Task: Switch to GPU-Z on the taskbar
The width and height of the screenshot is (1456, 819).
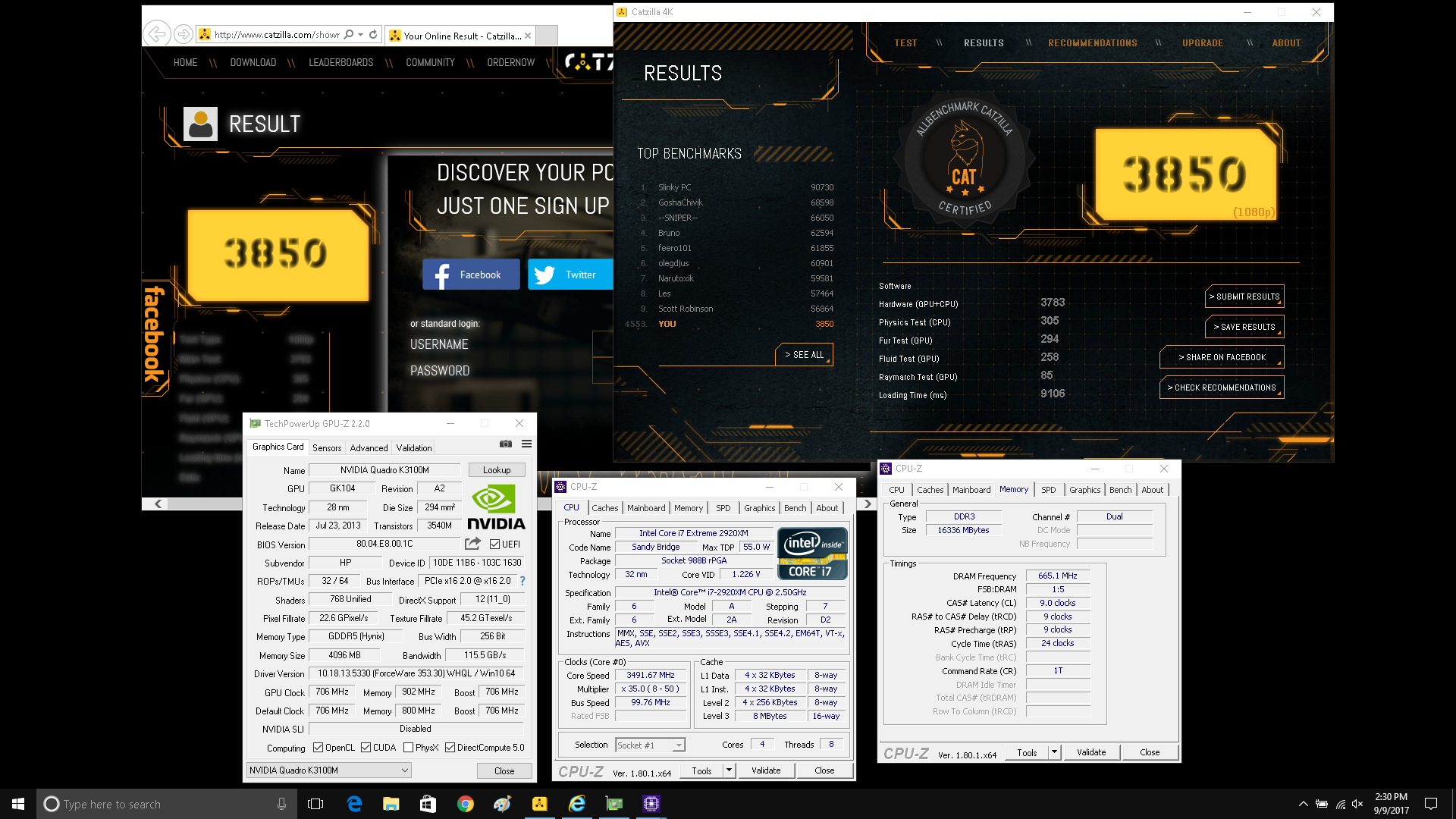Action: [614, 804]
